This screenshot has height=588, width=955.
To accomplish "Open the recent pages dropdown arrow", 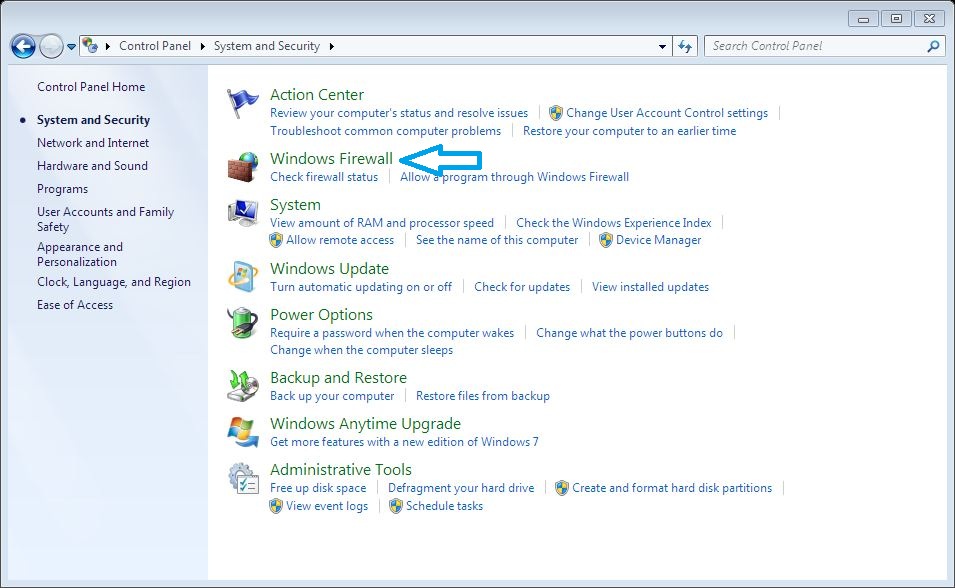I will click(71, 46).
